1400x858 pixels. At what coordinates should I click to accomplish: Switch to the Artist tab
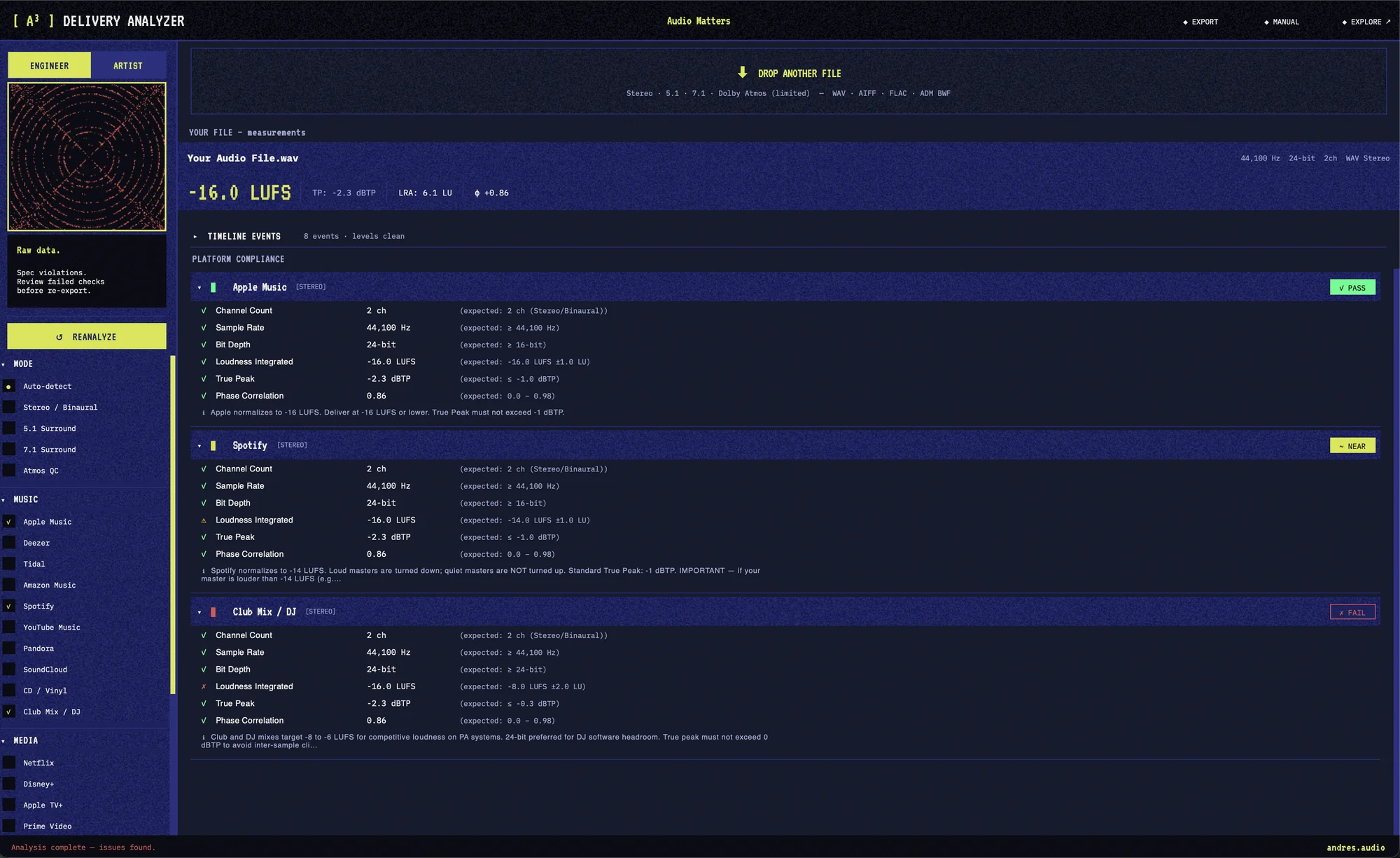point(128,65)
